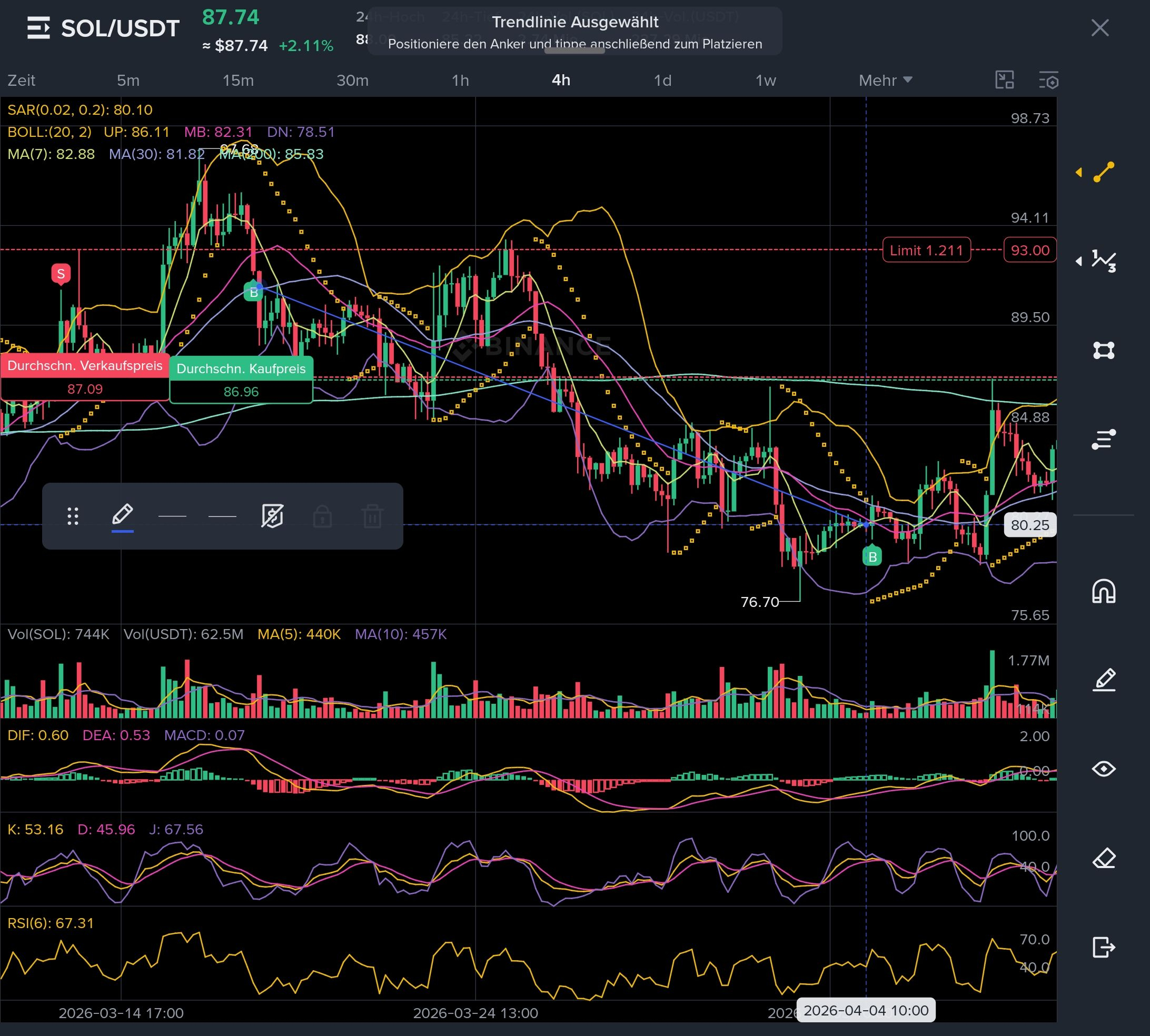
Task: Switch to the 1w timeframe
Action: tap(765, 80)
